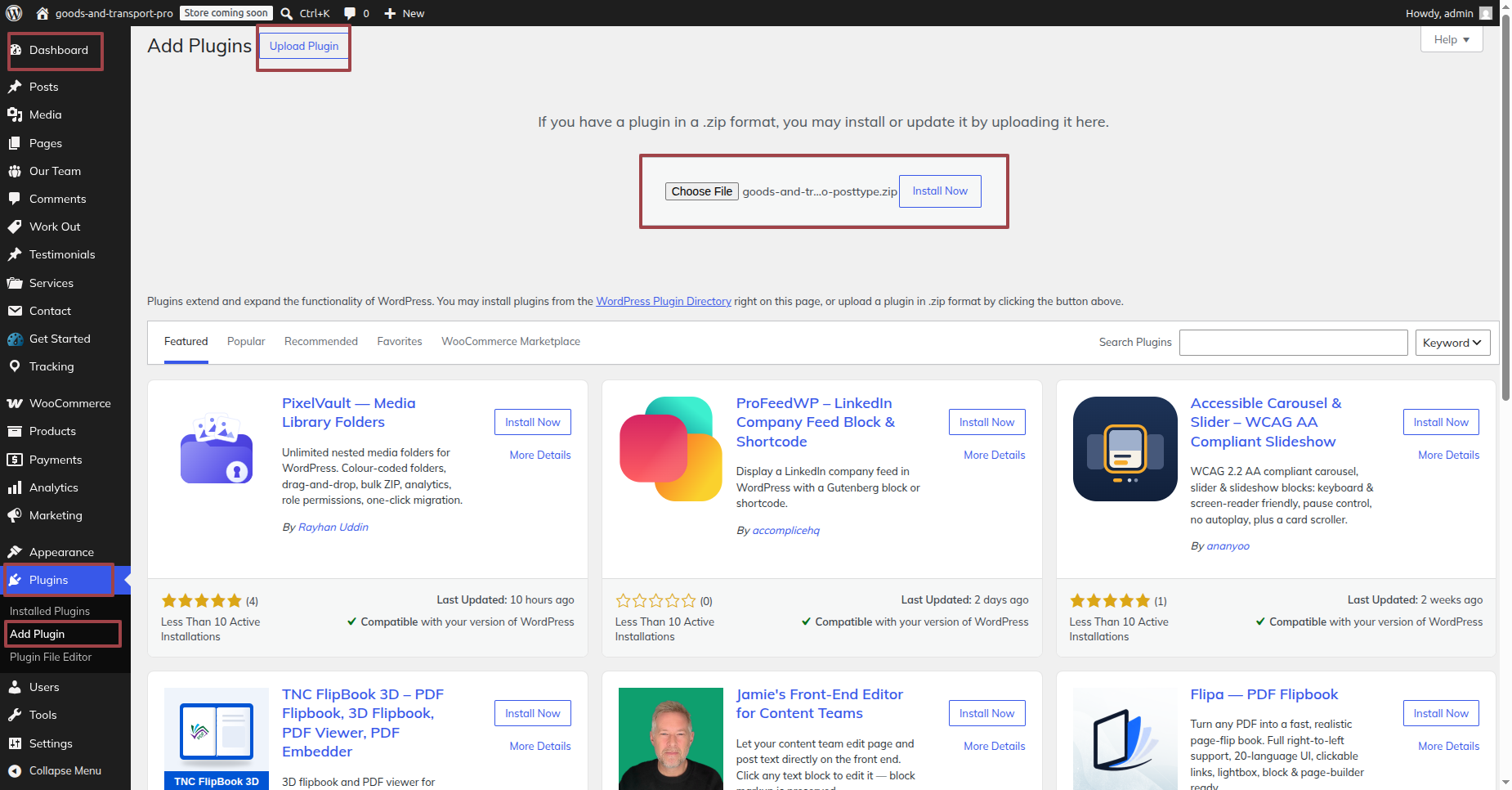Install the ProFeedWP LinkedIn plugin
This screenshot has width=1512, height=790.
(987, 422)
